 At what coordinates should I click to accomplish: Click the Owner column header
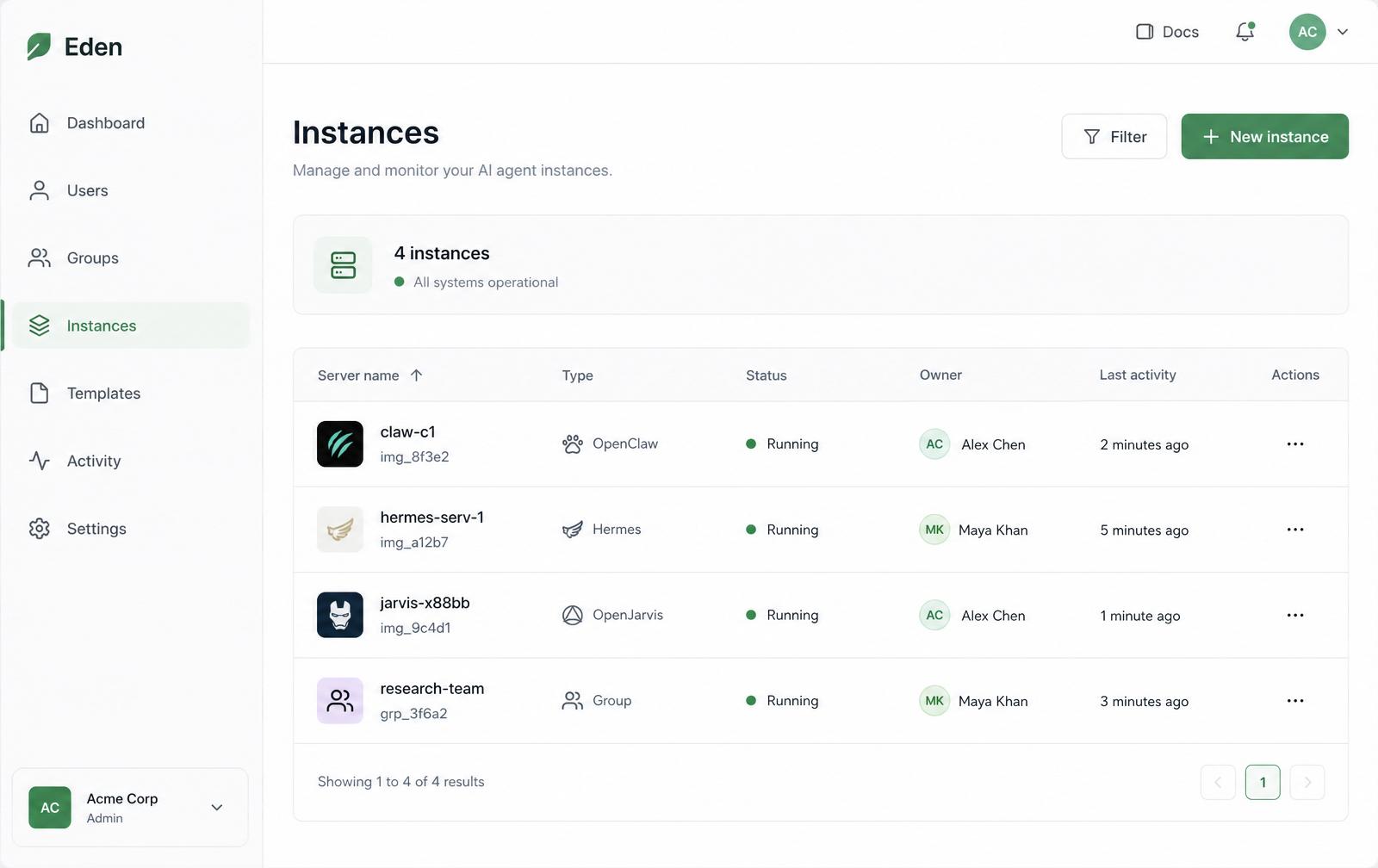[940, 375]
